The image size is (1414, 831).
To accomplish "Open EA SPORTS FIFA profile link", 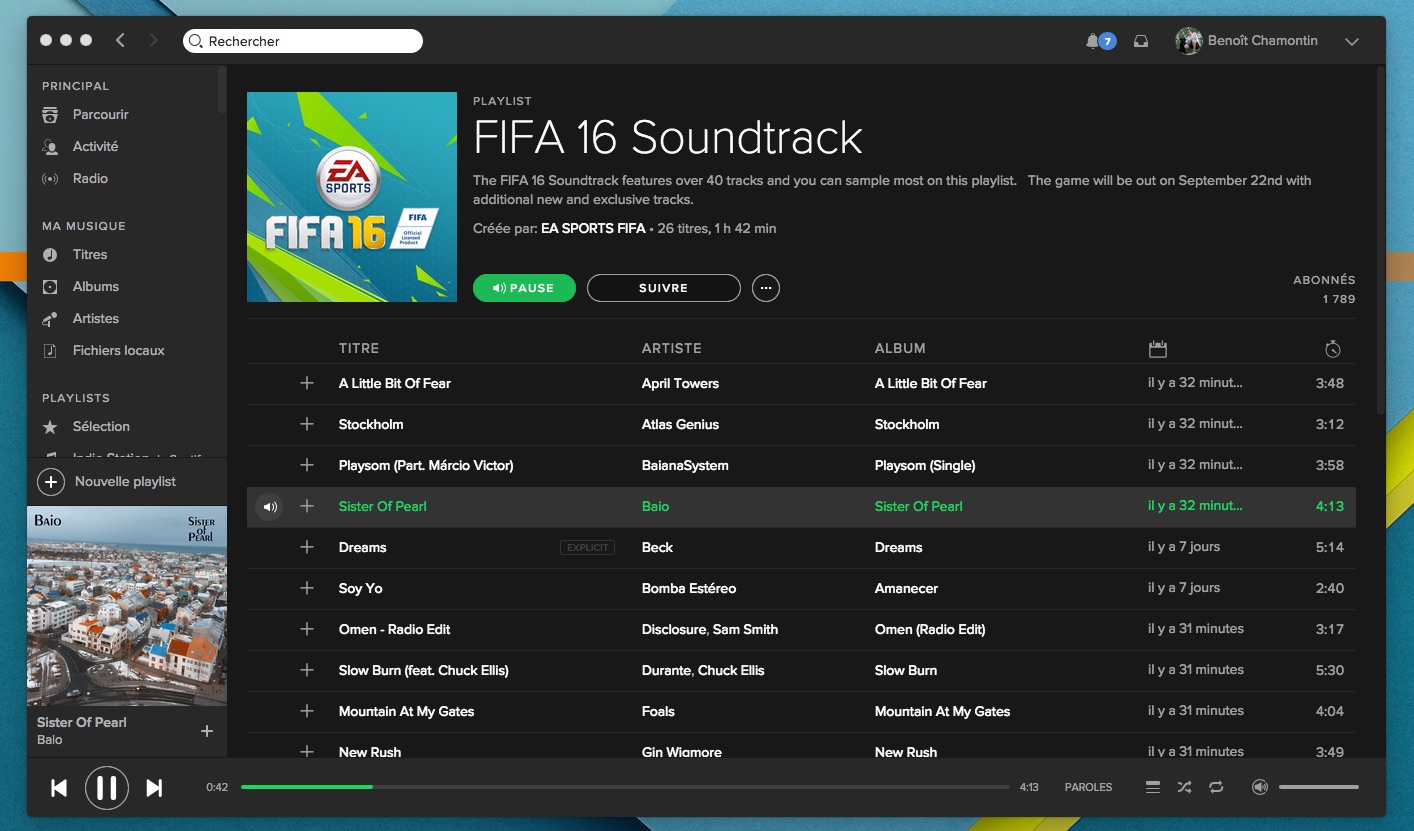I will (x=593, y=228).
